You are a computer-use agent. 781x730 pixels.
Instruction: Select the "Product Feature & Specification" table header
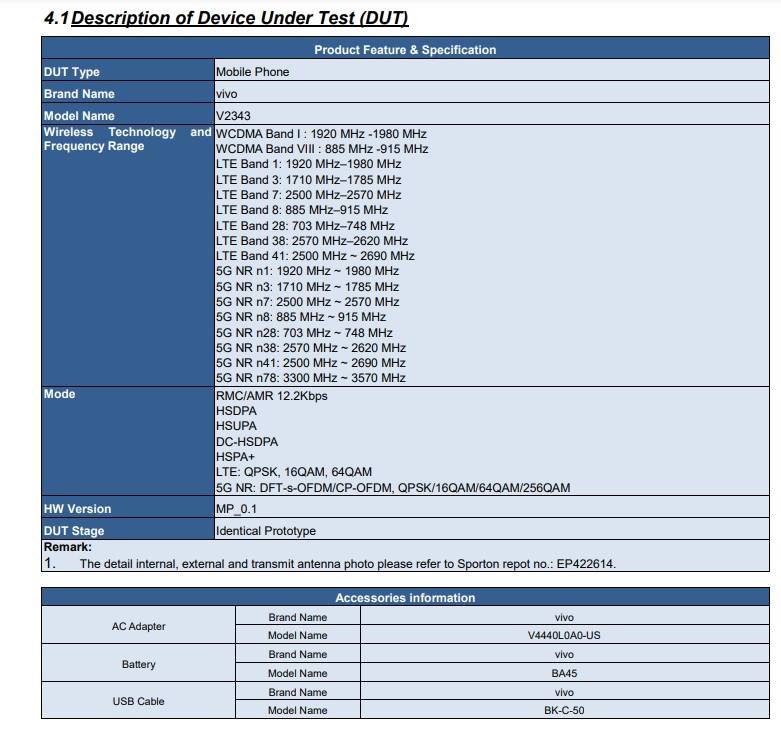(x=405, y=50)
